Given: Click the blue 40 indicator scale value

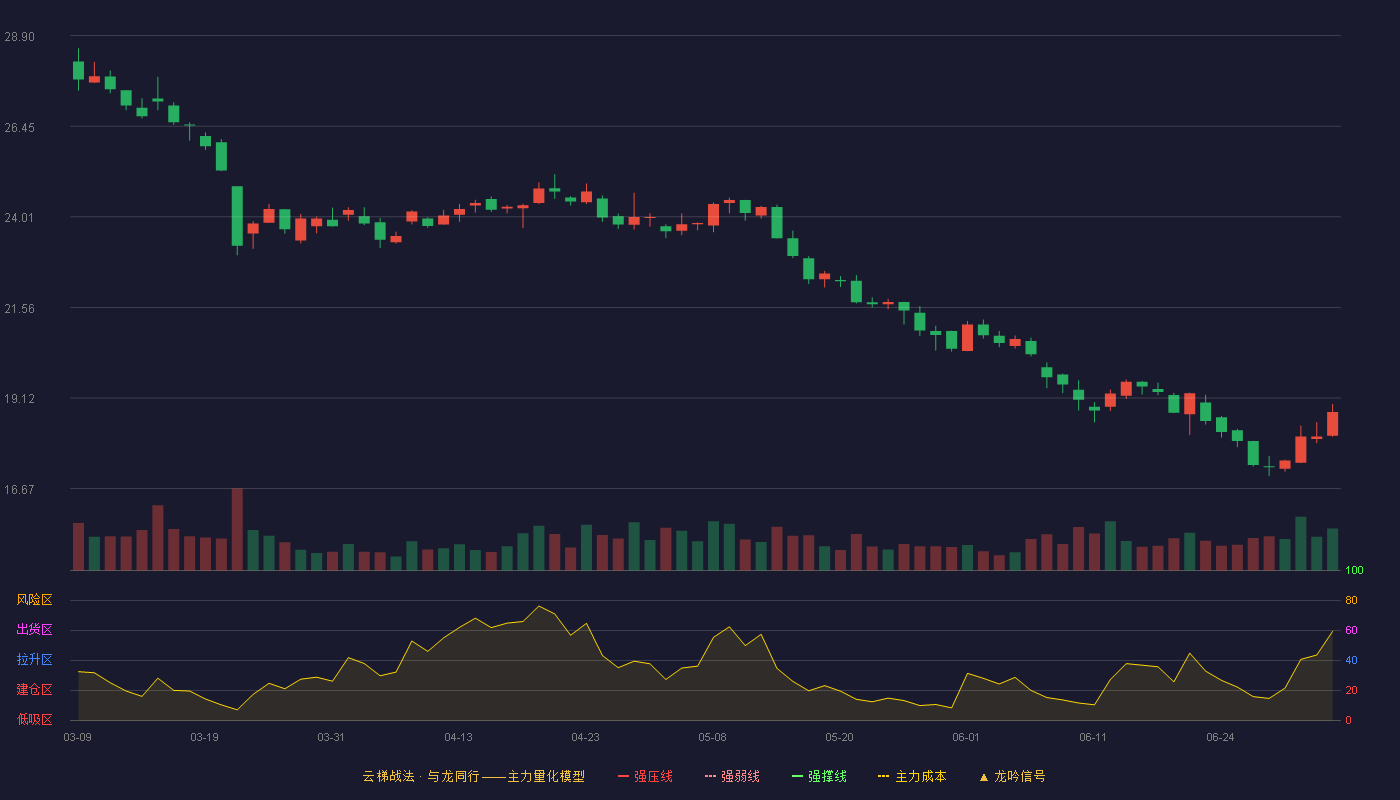Looking at the screenshot, I should click(1351, 660).
